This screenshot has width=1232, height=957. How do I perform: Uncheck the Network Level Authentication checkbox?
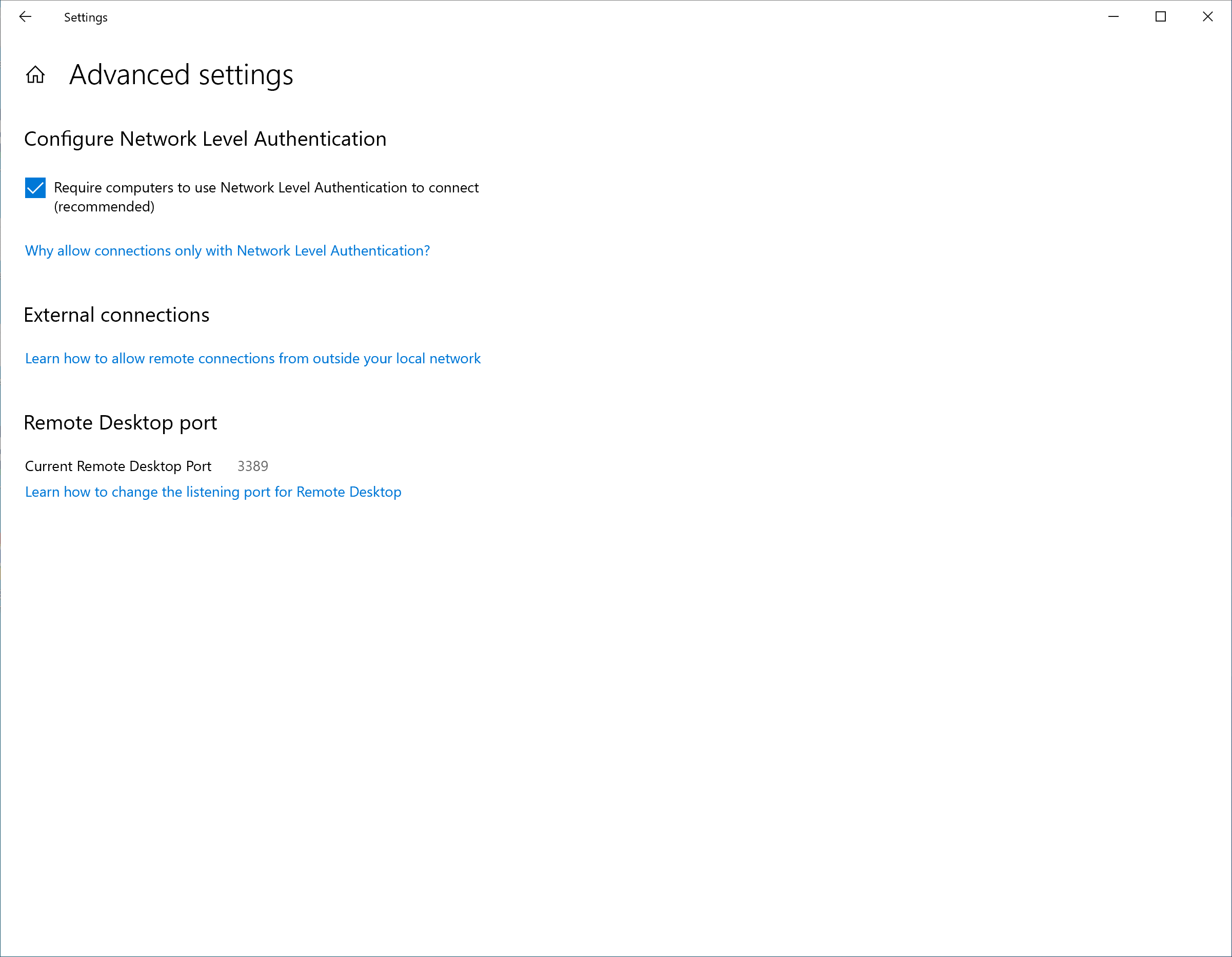(x=35, y=188)
